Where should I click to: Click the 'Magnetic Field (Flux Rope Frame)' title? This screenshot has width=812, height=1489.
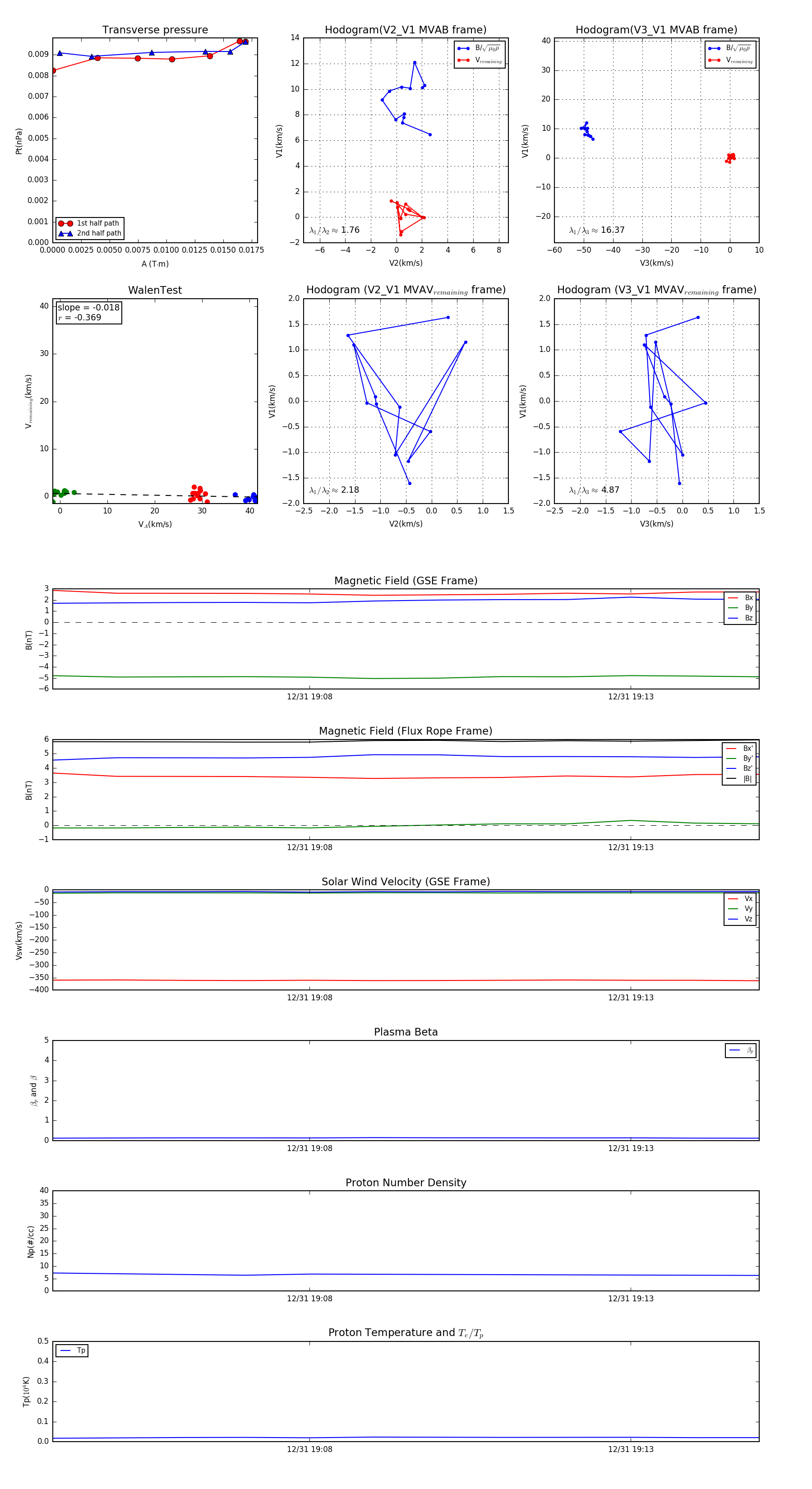click(406, 731)
